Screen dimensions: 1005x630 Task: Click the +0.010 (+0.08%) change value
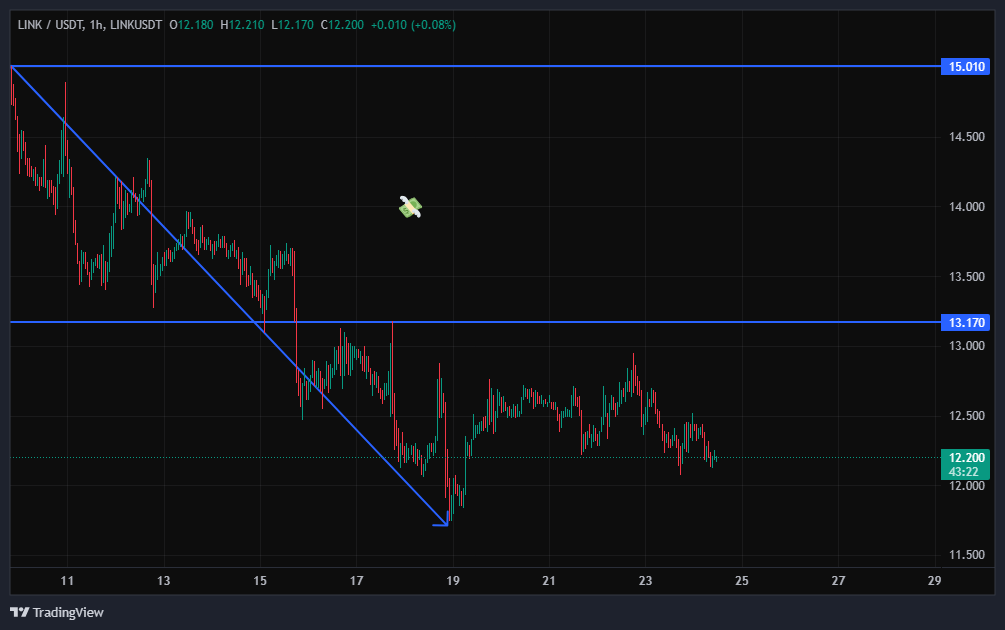(413, 24)
